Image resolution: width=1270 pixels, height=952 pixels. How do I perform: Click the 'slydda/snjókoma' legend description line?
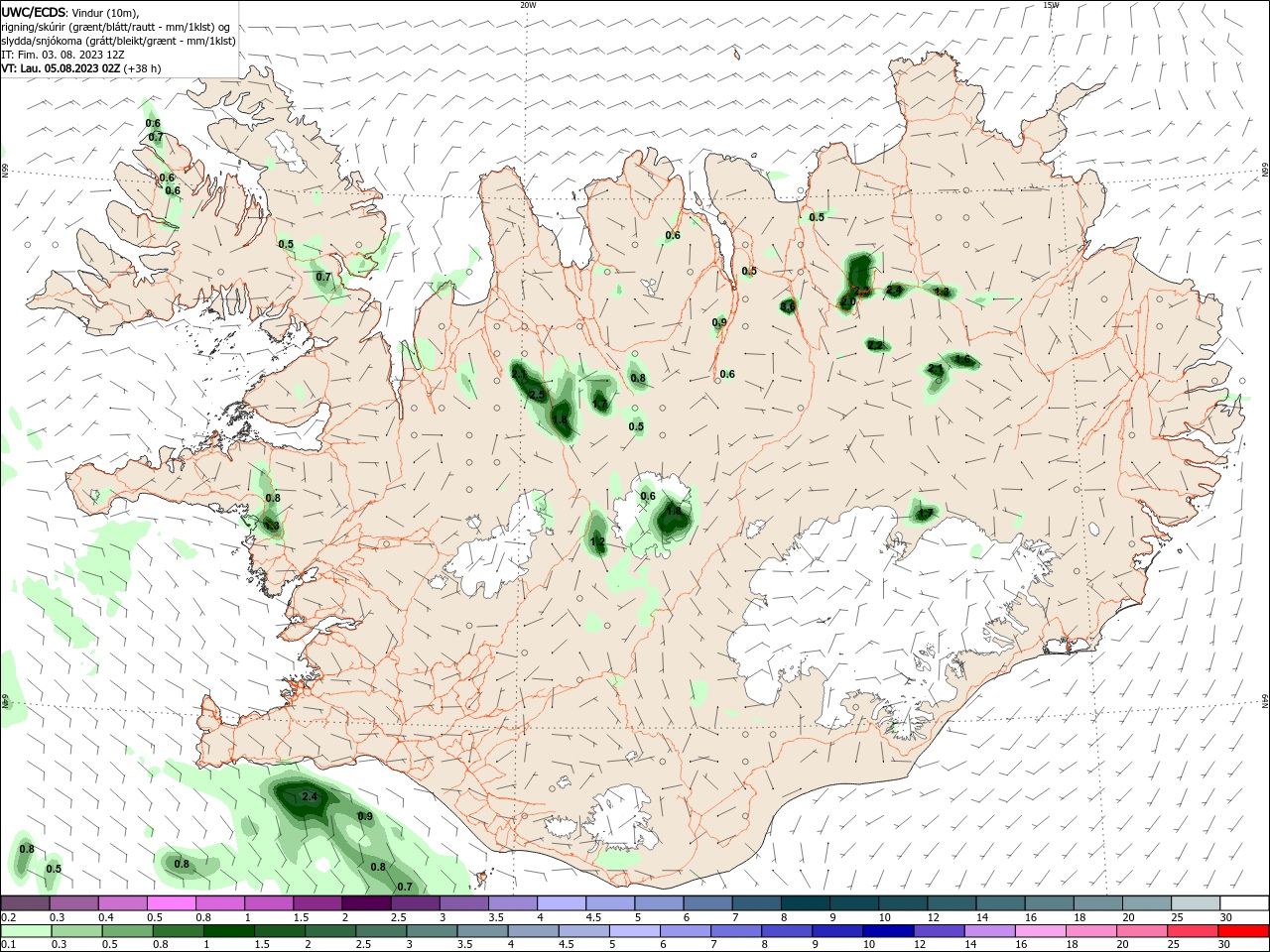tap(119, 41)
